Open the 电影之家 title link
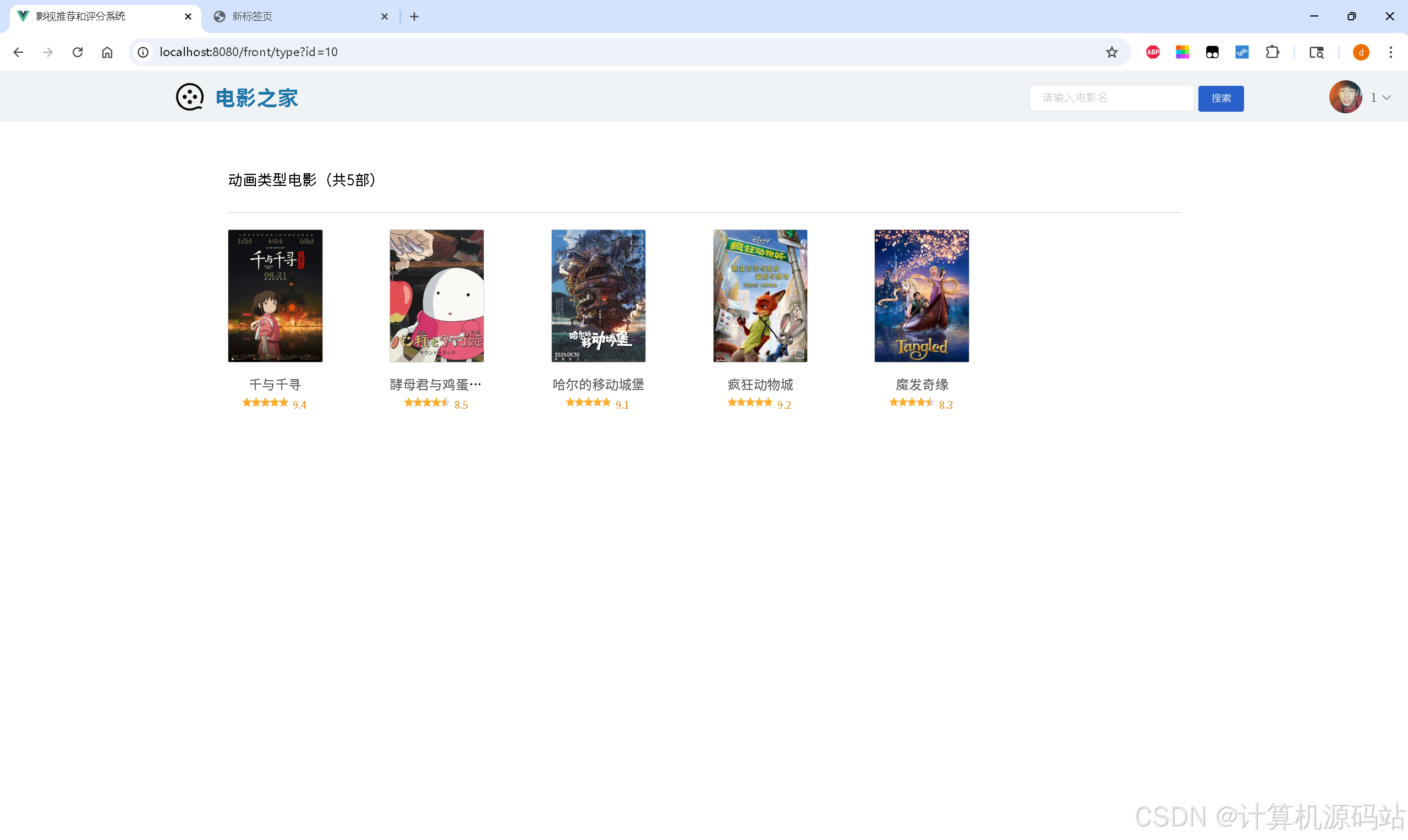 coord(256,98)
